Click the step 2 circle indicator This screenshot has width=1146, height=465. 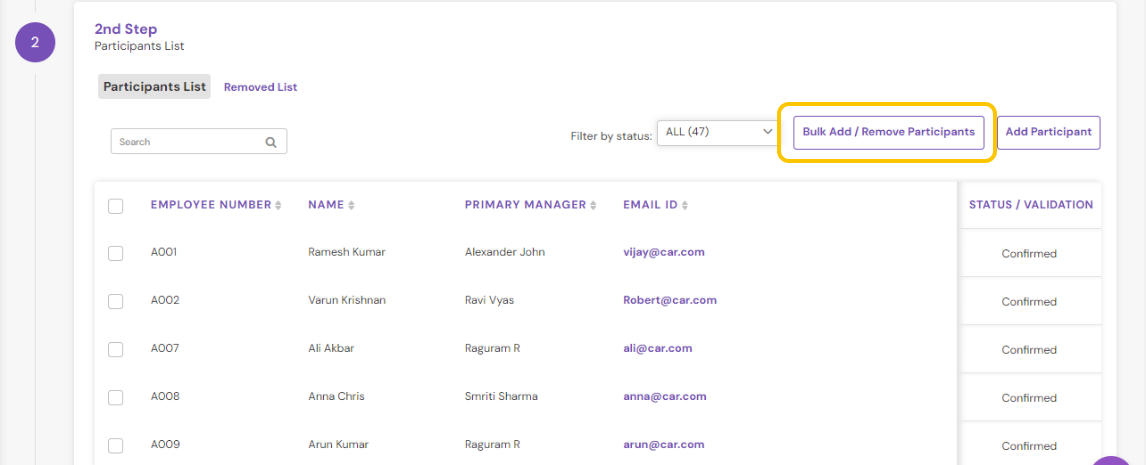(35, 42)
